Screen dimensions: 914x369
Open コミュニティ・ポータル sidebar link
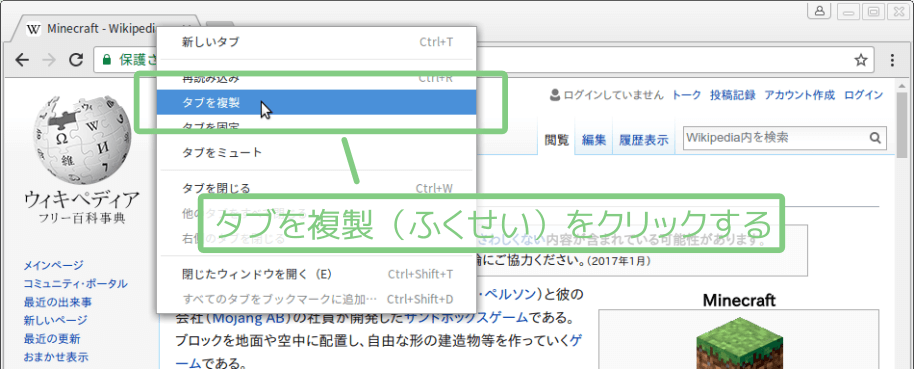pos(75,284)
